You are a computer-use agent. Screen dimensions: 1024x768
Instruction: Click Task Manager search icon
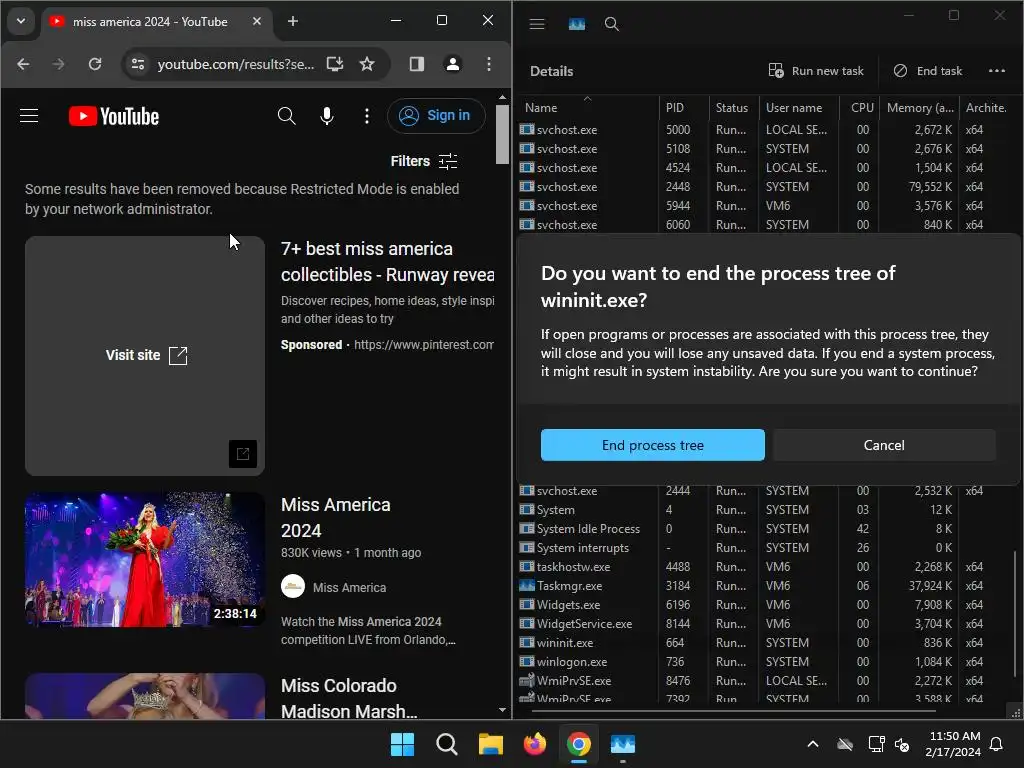click(x=611, y=24)
